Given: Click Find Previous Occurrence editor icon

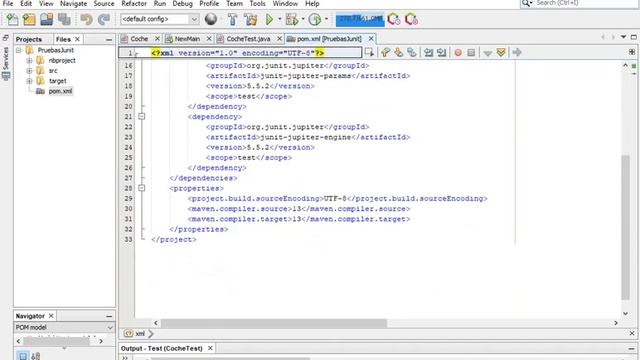Looking at the screenshot, I should click(x=385, y=52).
